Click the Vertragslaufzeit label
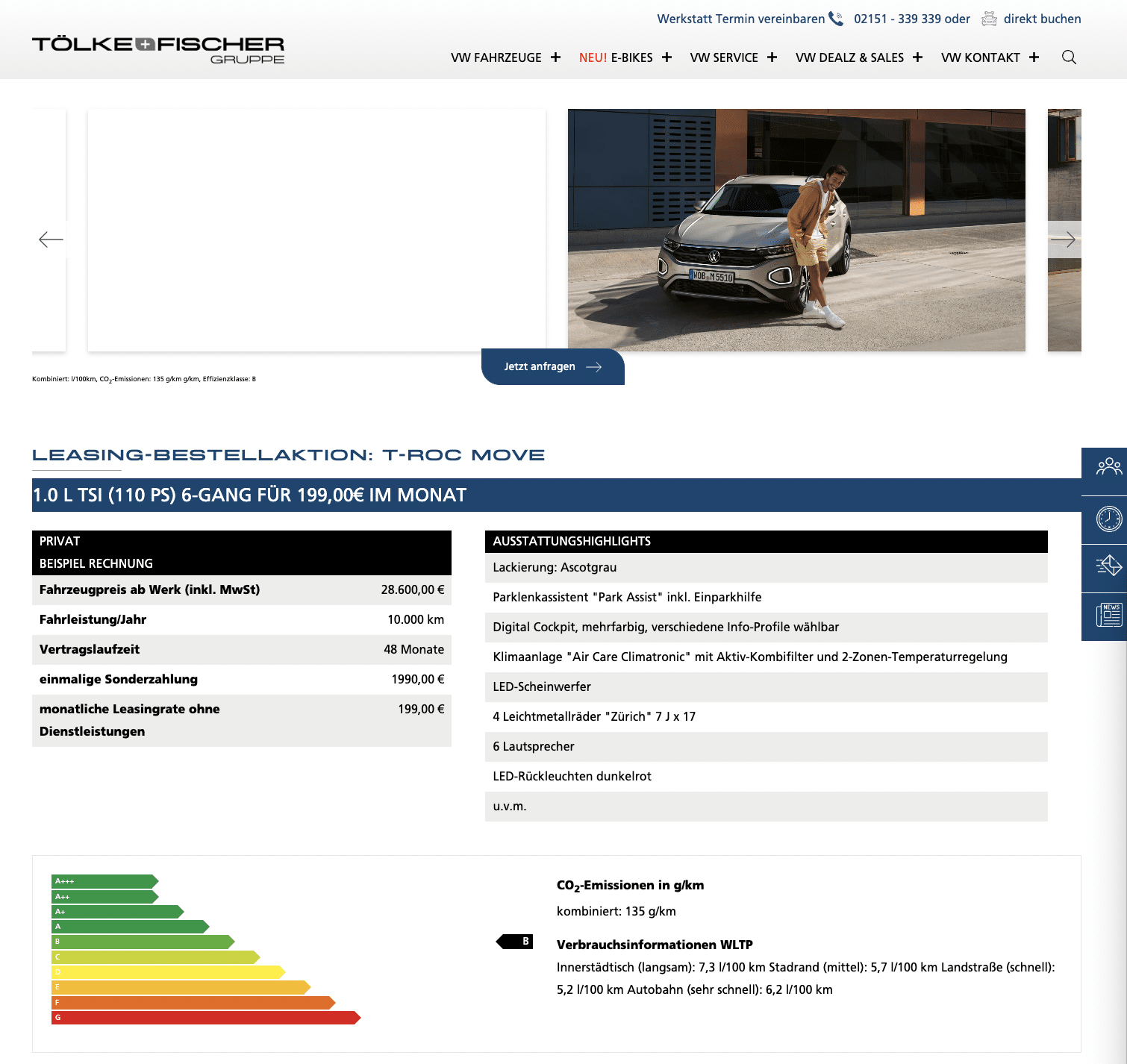1127x1064 pixels. (90, 649)
